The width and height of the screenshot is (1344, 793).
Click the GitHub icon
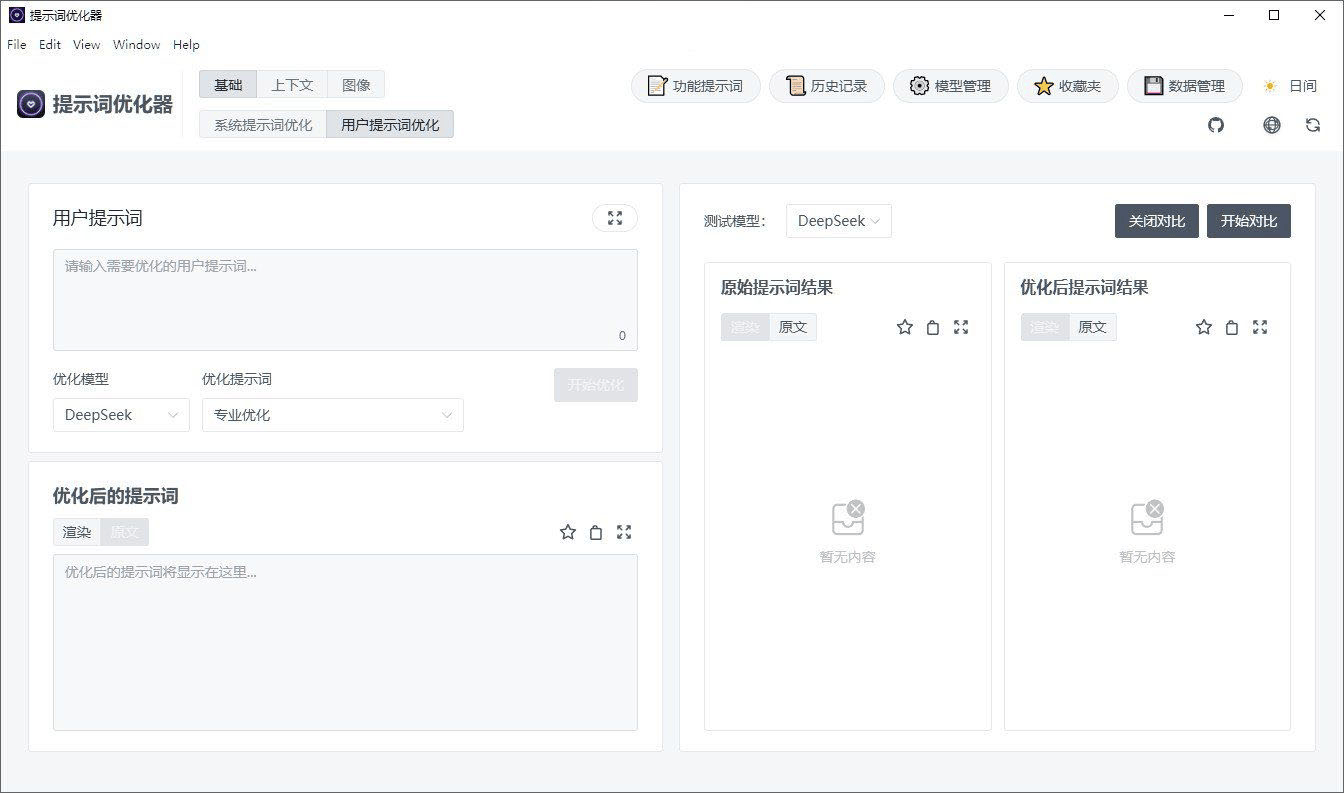1216,125
